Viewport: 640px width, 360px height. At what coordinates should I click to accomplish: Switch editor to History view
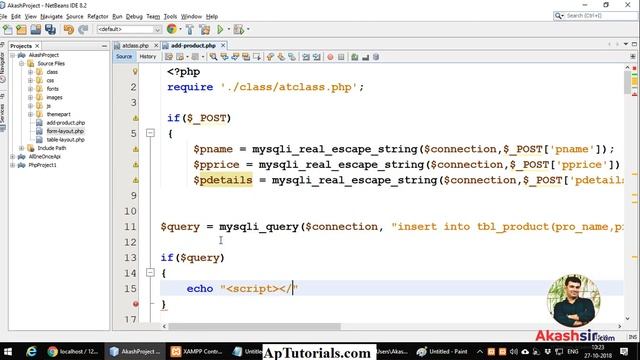coord(148,57)
